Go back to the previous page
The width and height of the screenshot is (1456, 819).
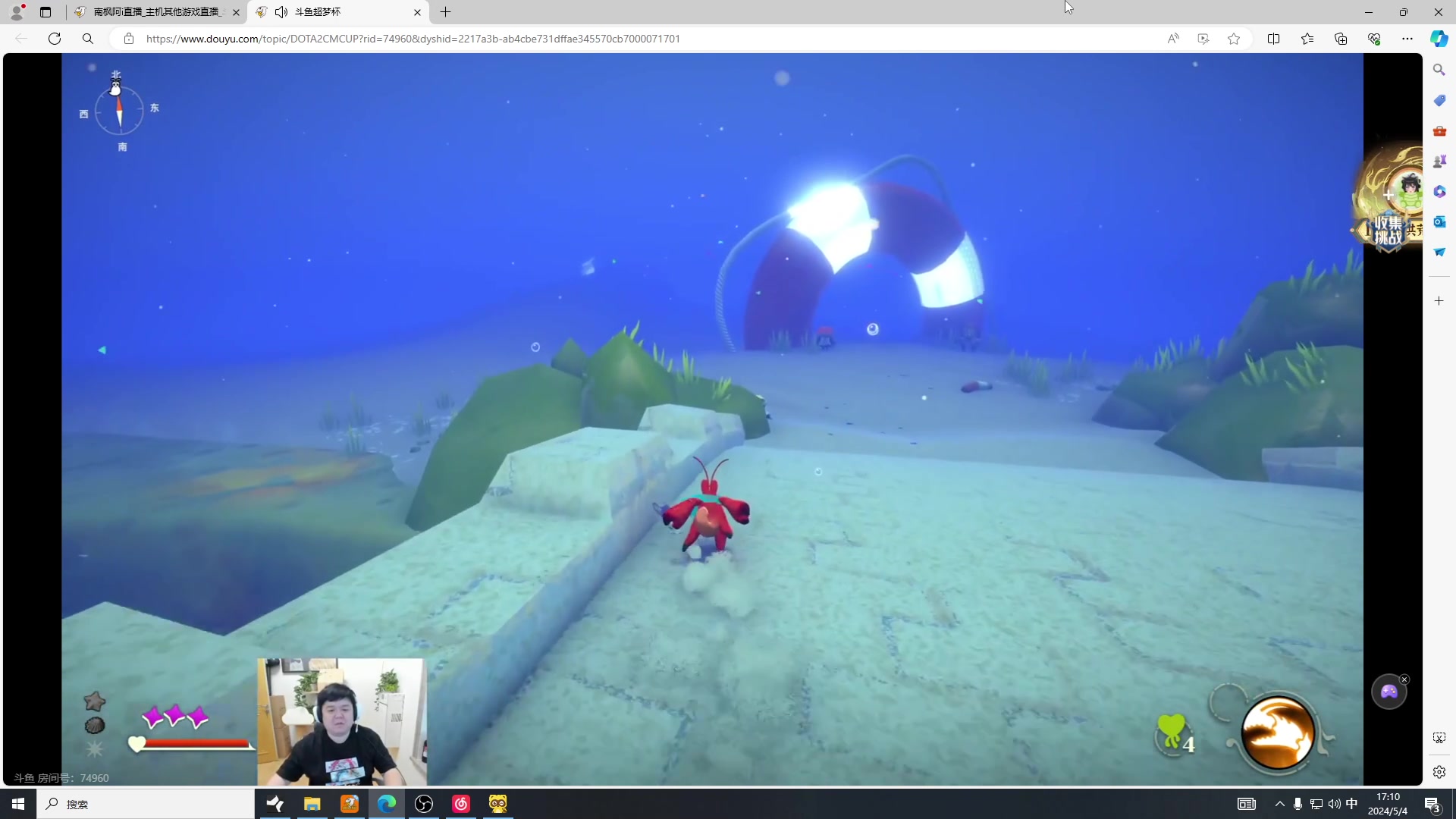coord(21,39)
